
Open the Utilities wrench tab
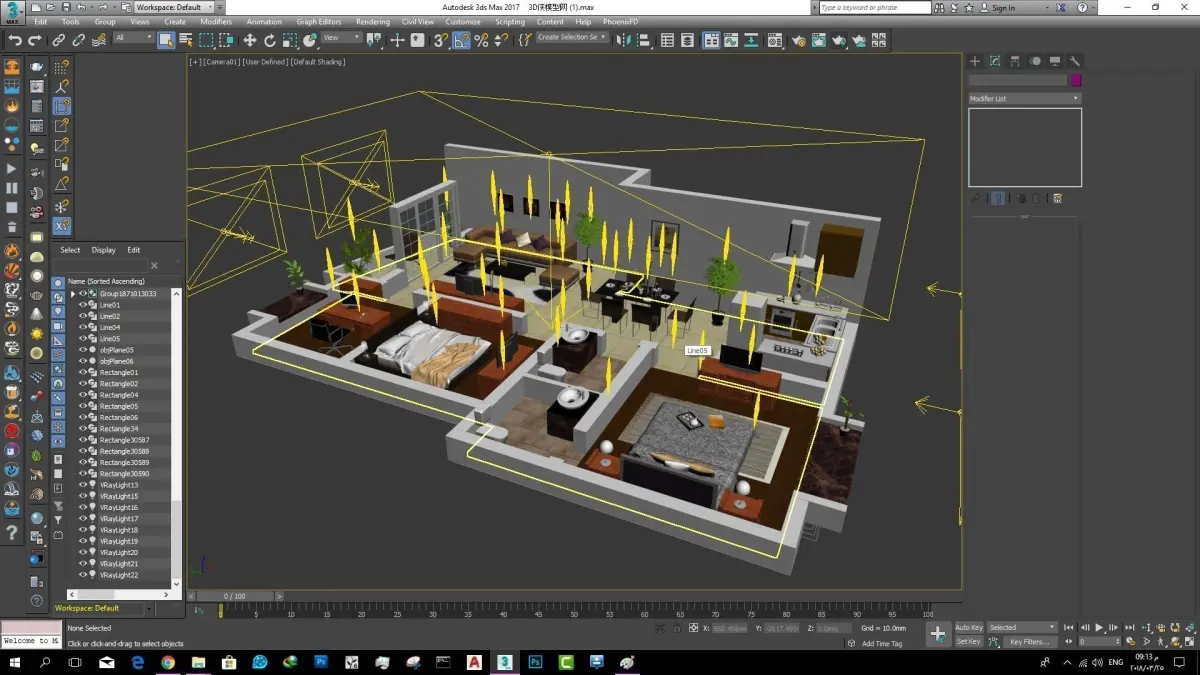[1075, 61]
